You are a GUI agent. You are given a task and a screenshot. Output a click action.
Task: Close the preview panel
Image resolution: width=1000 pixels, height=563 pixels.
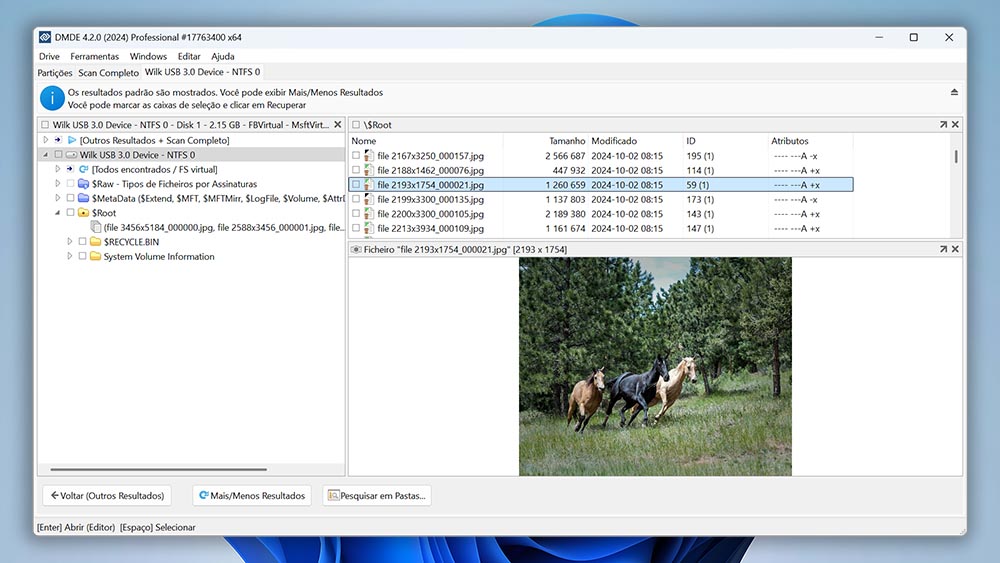tap(955, 249)
